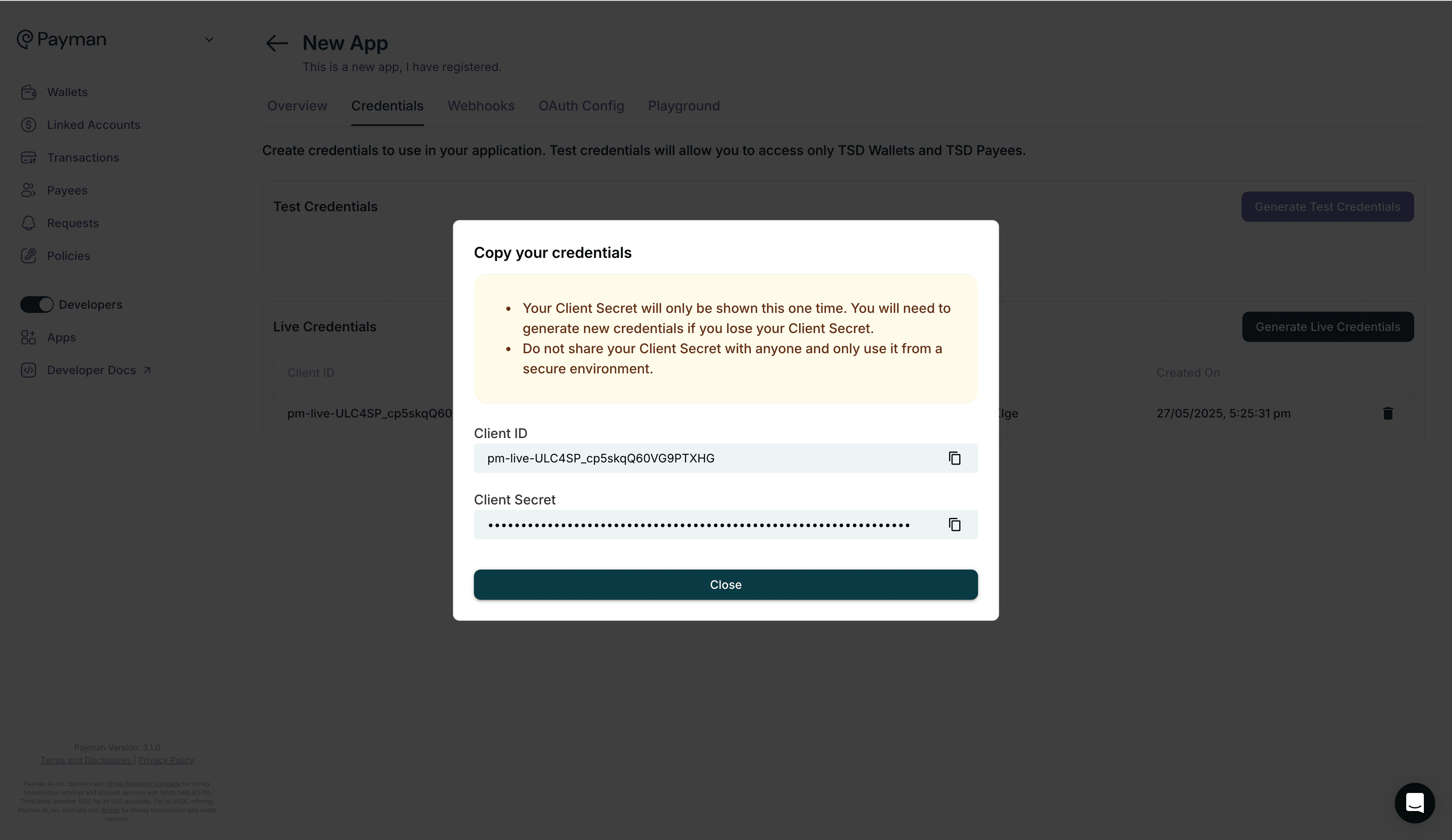Screen dimensions: 1452x840
Task: Open the Privacy Policy link
Action: tap(166, 760)
